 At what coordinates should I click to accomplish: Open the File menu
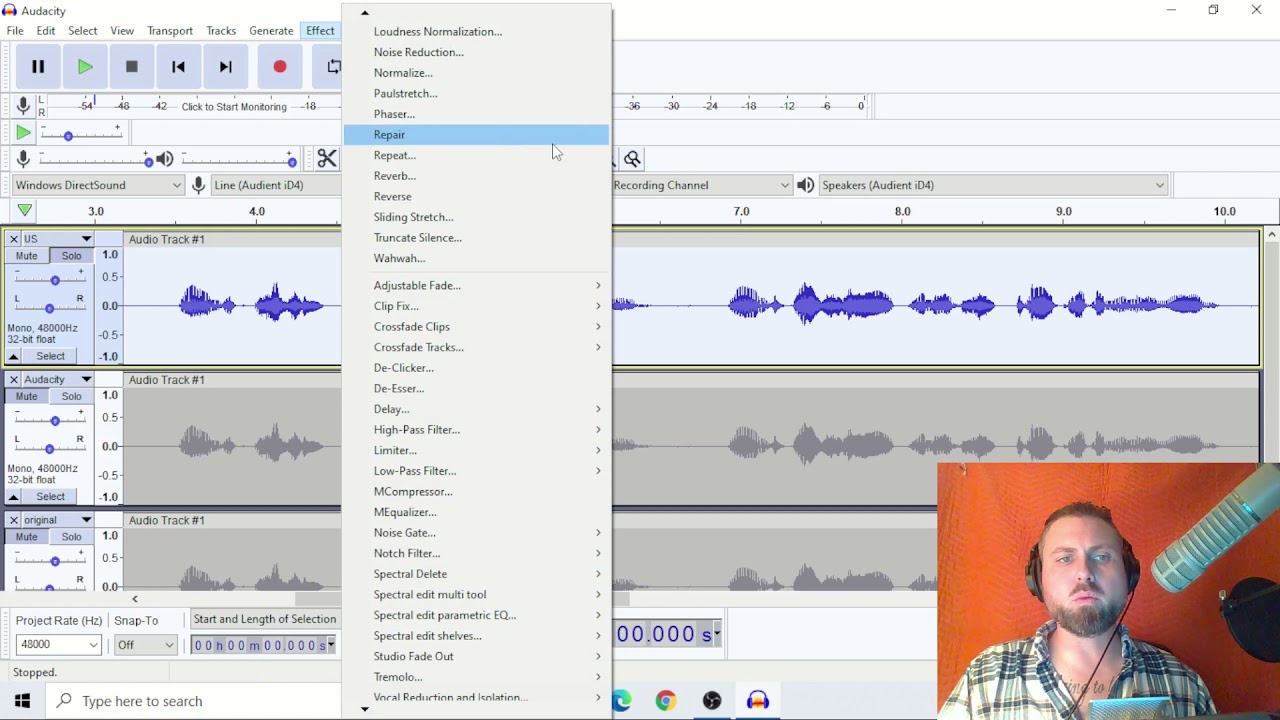[15, 31]
